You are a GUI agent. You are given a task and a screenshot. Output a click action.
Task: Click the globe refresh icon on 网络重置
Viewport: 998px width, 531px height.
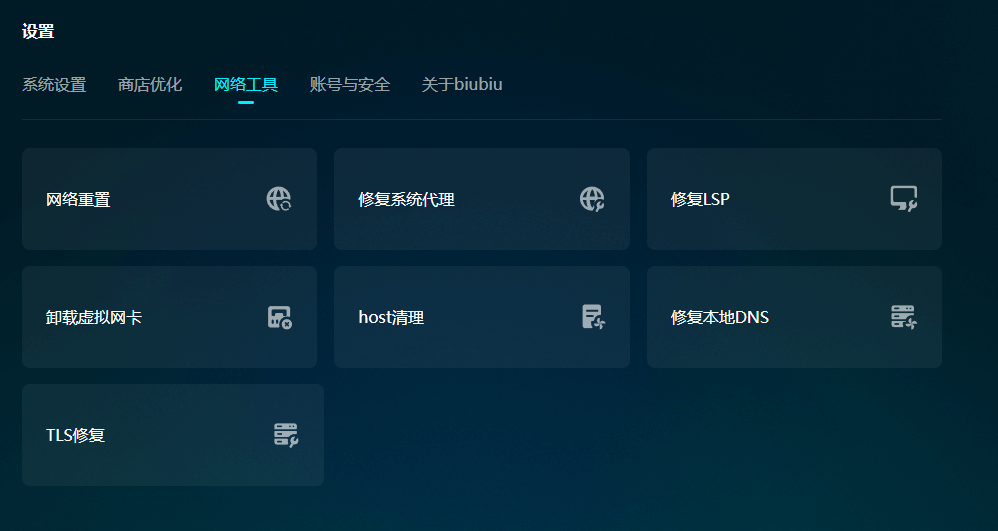pos(279,199)
